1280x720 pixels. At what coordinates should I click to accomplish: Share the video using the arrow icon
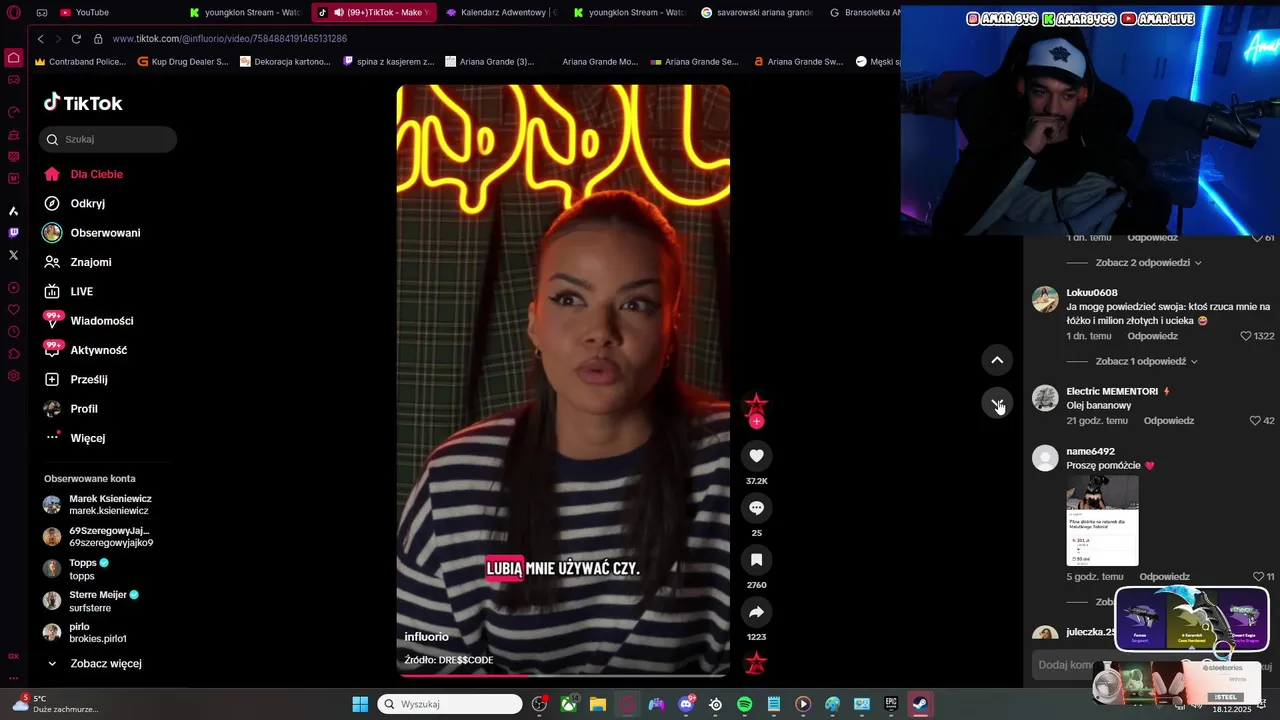[756, 612]
